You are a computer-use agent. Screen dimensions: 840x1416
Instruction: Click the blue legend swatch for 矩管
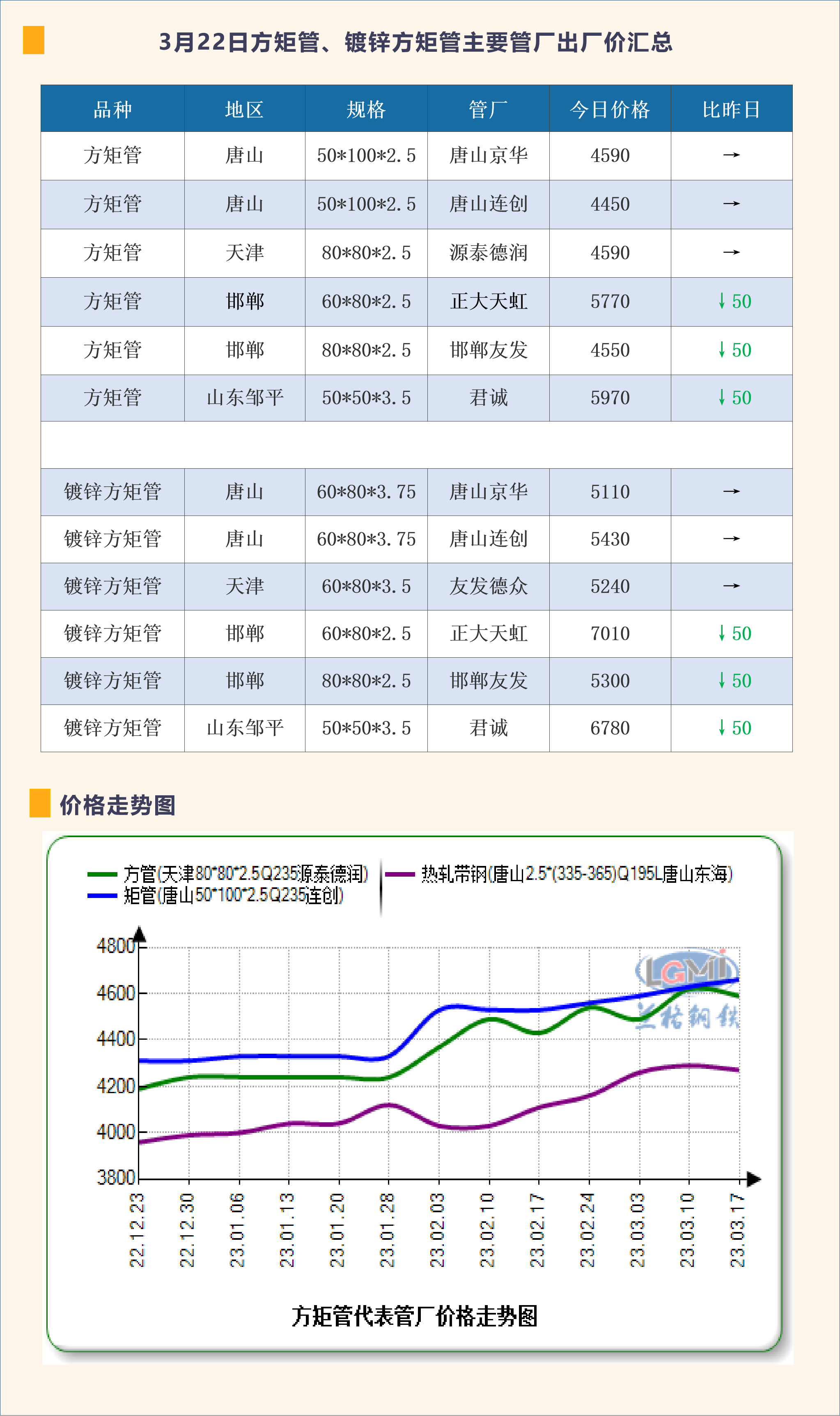[x=102, y=896]
